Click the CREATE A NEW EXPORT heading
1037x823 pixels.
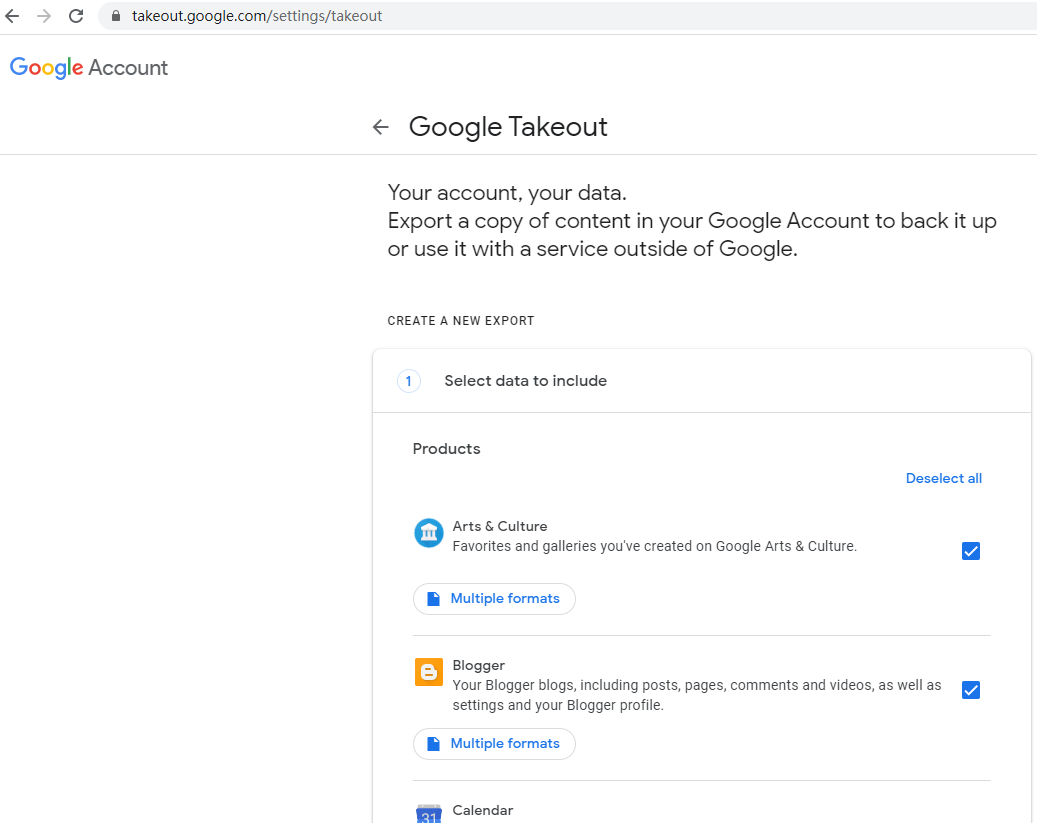point(460,321)
